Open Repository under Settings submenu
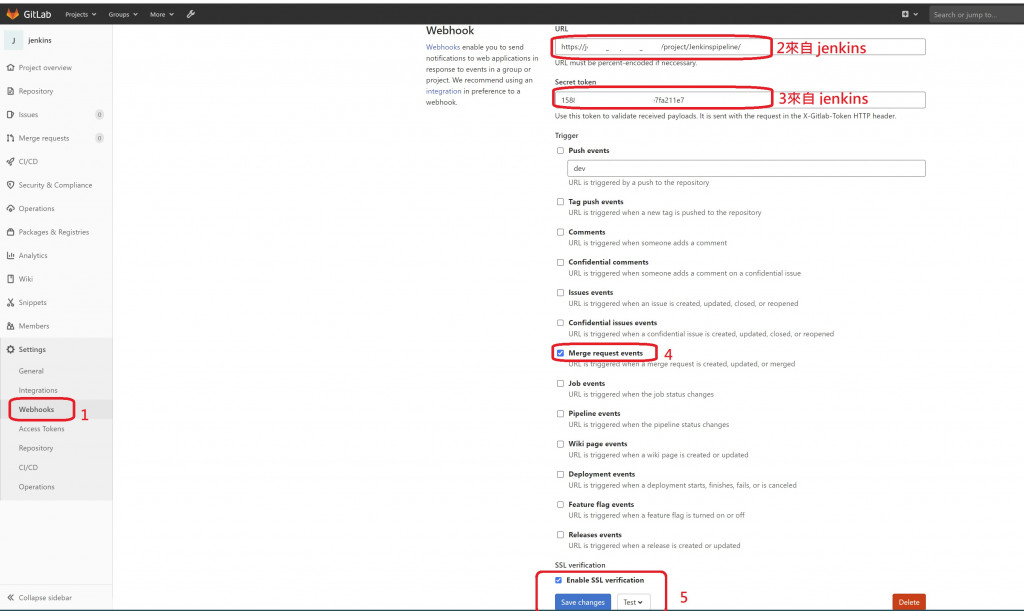1024x611 pixels. pos(36,448)
